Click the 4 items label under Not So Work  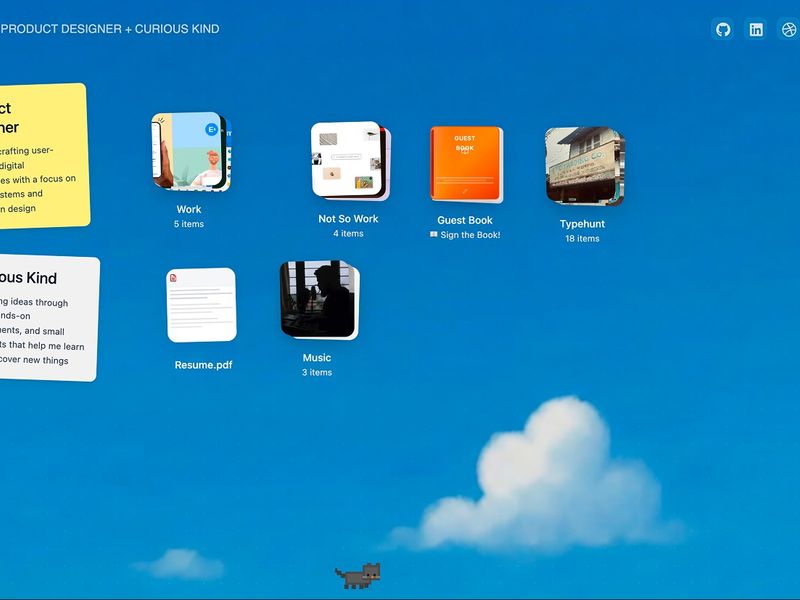click(x=347, y=232)
